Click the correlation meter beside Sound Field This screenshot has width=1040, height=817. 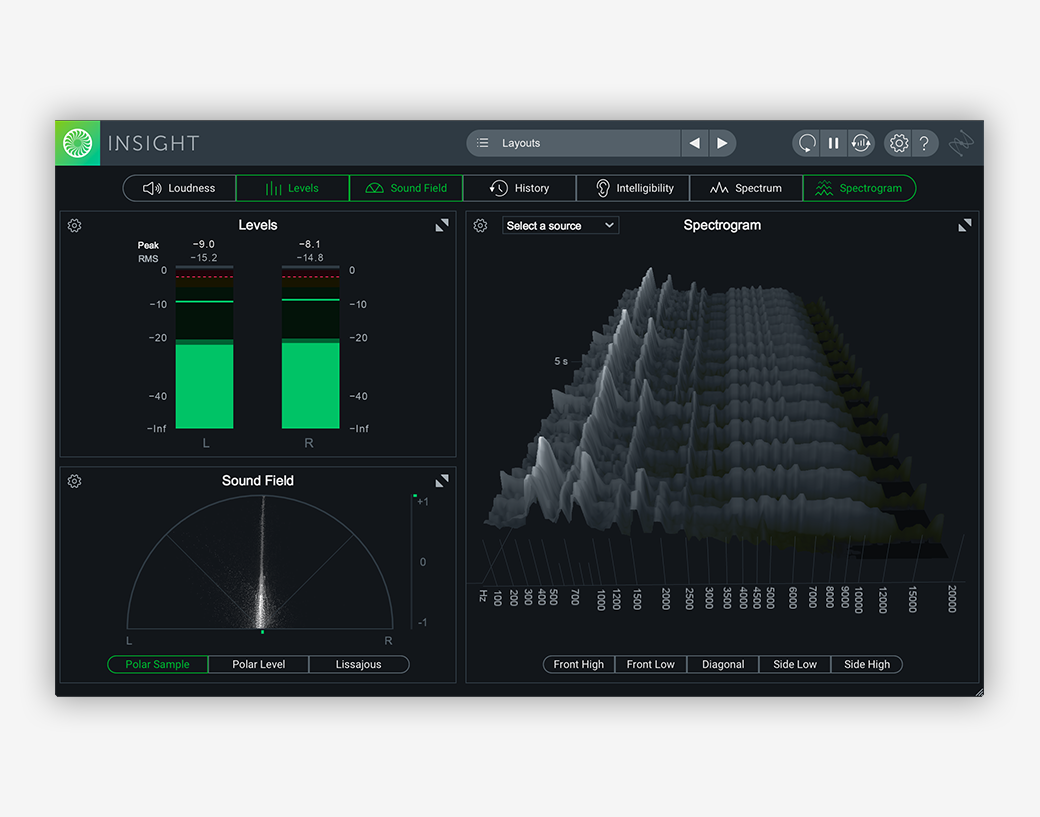tap(415, 562)
